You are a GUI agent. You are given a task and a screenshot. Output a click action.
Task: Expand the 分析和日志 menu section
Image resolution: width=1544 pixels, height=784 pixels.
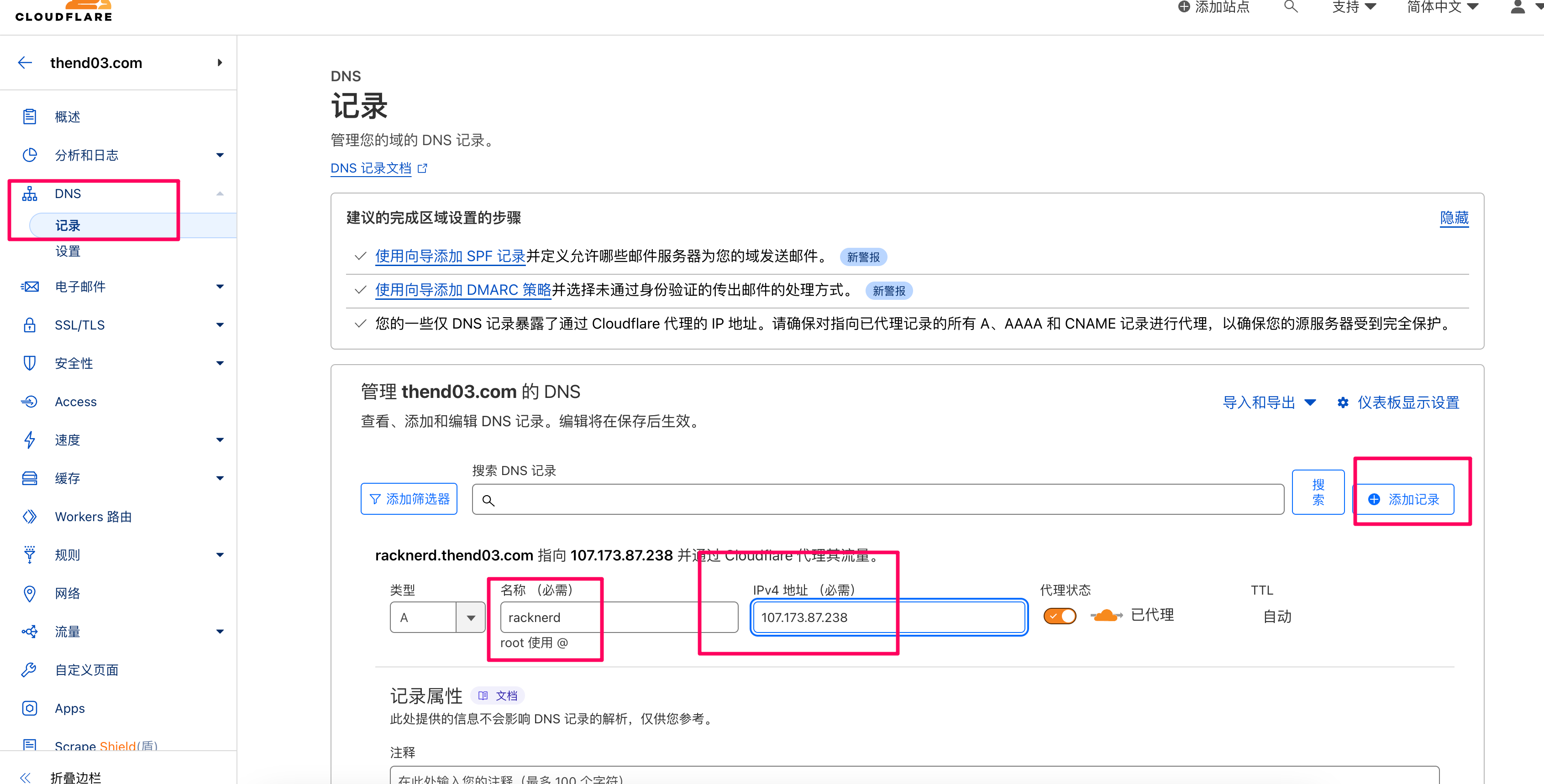tap(220, 155)
